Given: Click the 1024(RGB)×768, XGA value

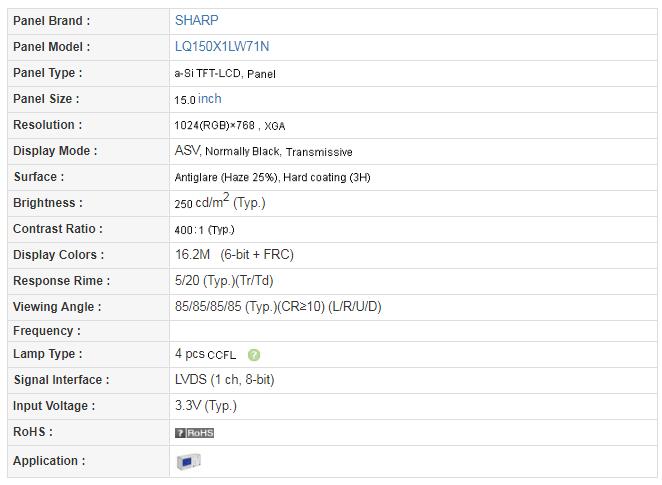Looking at the screenshot, I should [230, 126].
